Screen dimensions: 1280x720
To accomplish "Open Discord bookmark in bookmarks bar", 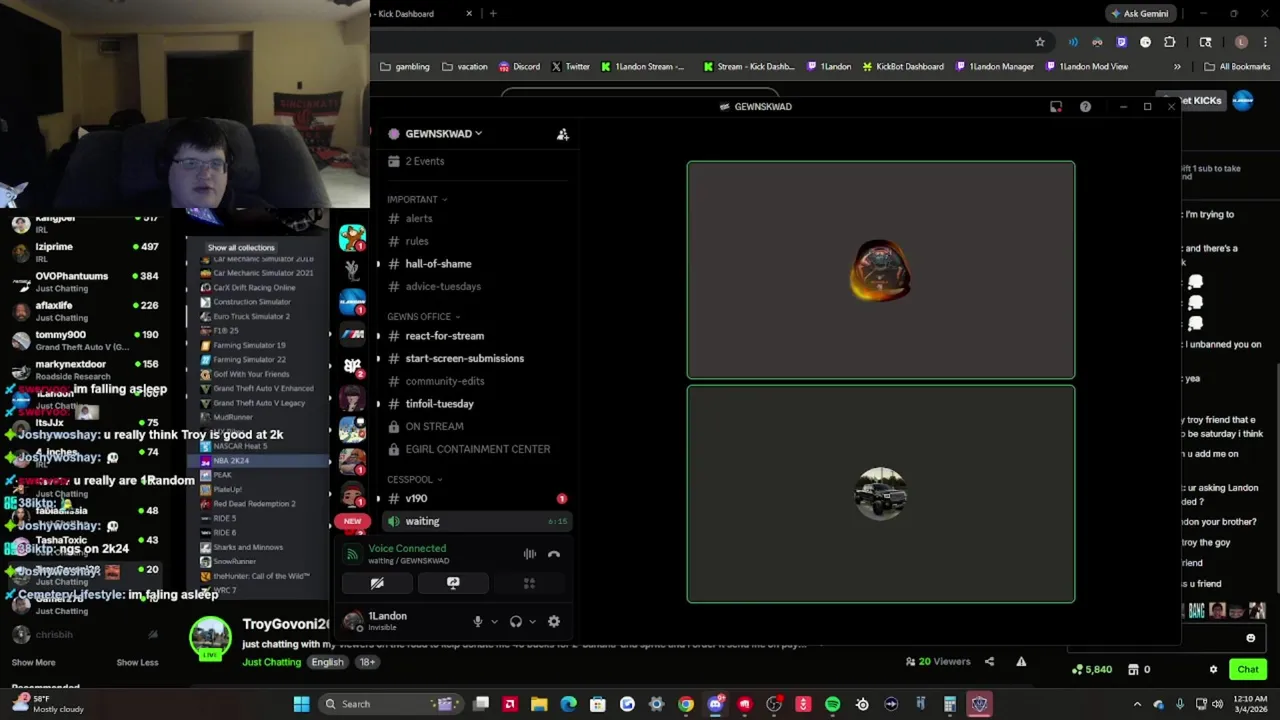I will click(x=519, y=67).
